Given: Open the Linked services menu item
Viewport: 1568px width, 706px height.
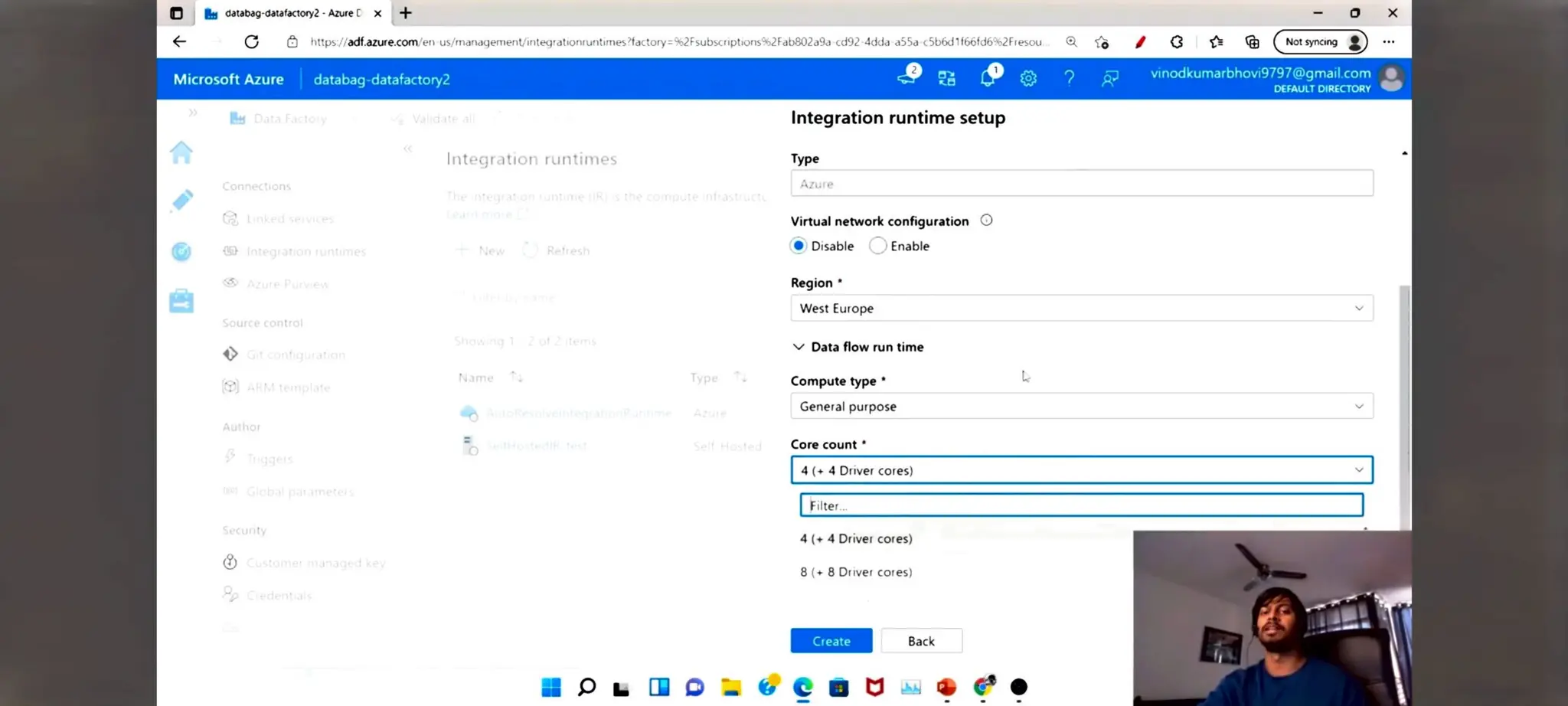Looking at the screenshot, I should click(289, 219).
